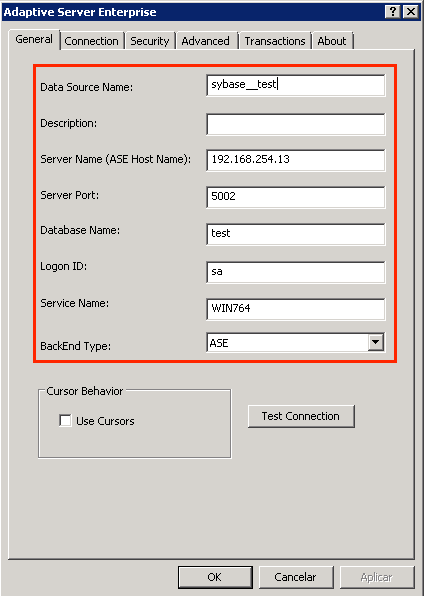Enable the Use Cursors checkbox
Viewport: 424px width, 596px height.
[65, 421]
